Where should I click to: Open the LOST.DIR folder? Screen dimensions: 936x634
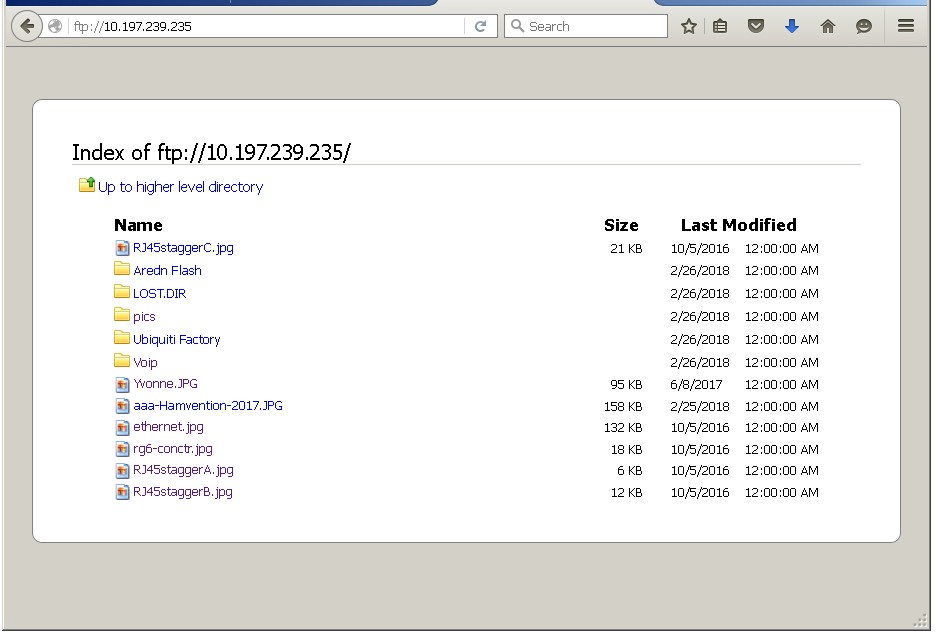(159, 293)
